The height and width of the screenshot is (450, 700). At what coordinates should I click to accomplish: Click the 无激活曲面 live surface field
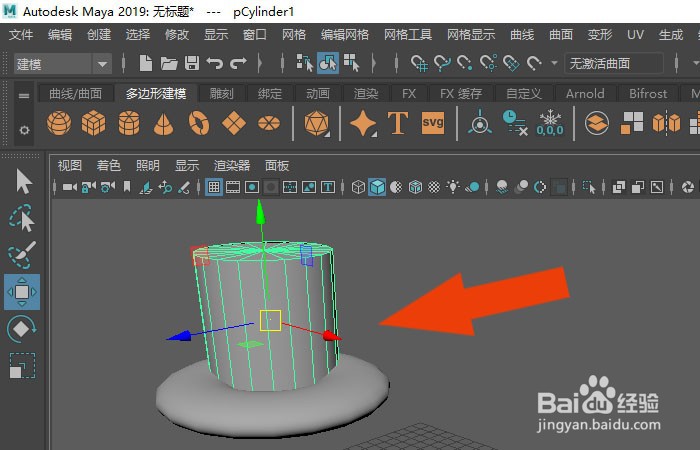tap(613, 63)
